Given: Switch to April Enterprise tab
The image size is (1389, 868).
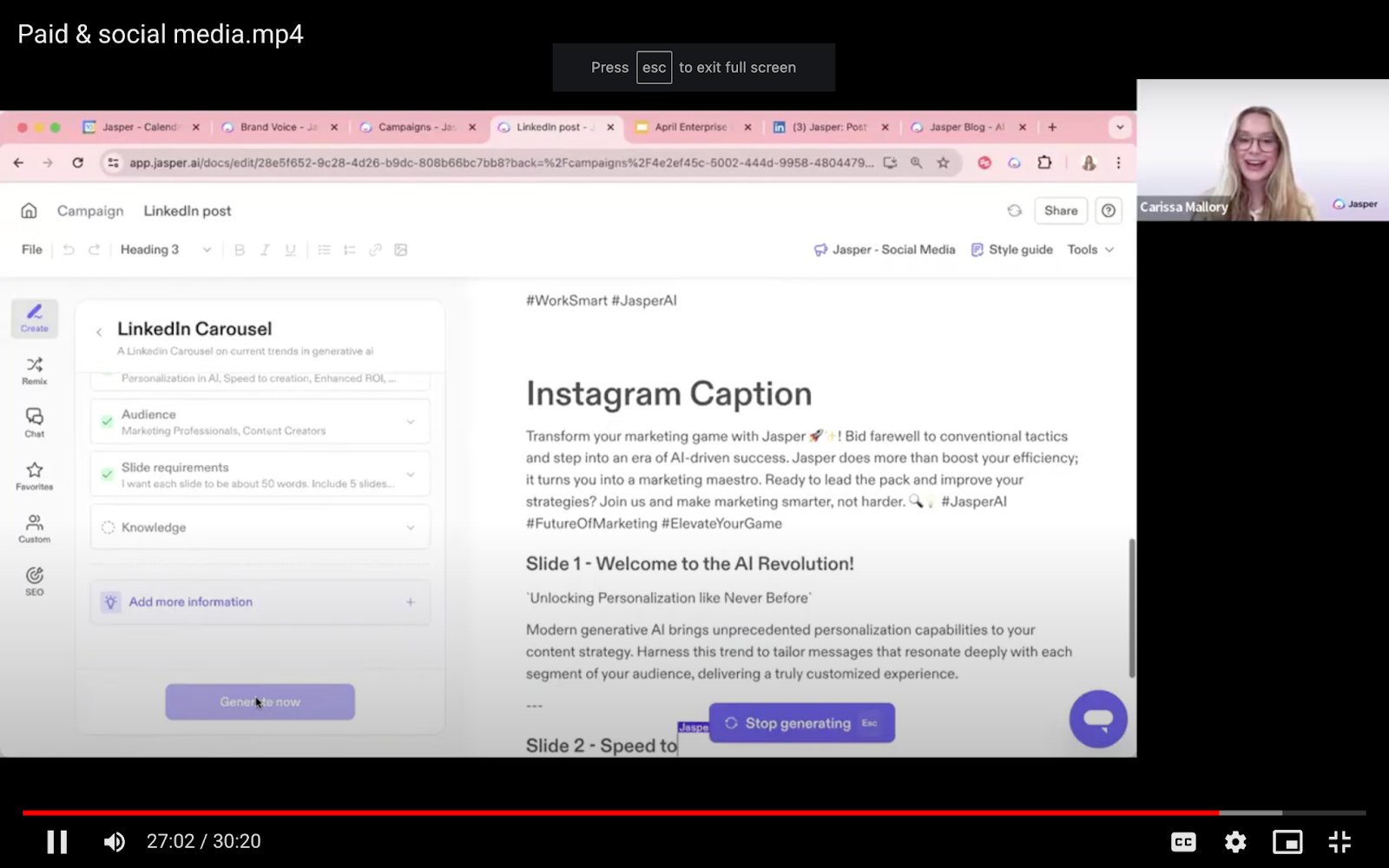Looking at the screenshot, I should (x=693, y=127).
